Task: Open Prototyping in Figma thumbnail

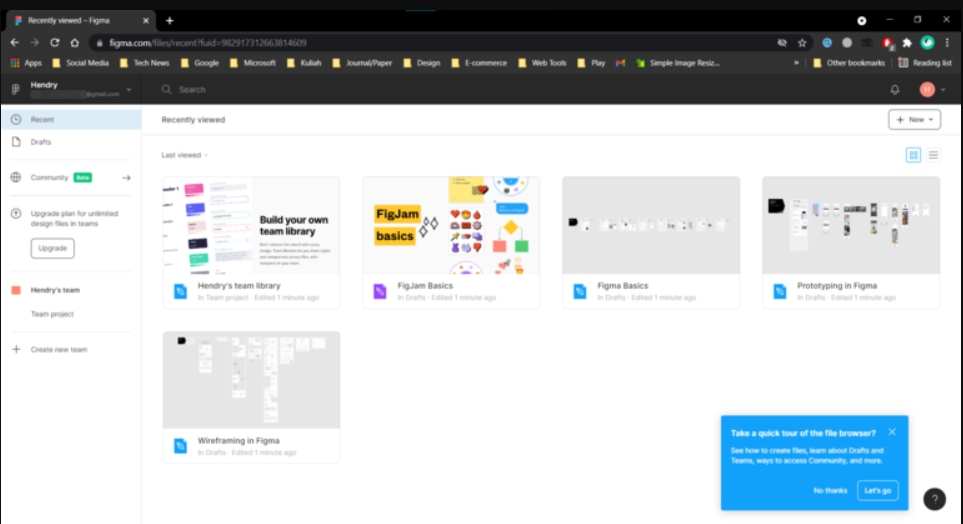Action: pos(851,225)
